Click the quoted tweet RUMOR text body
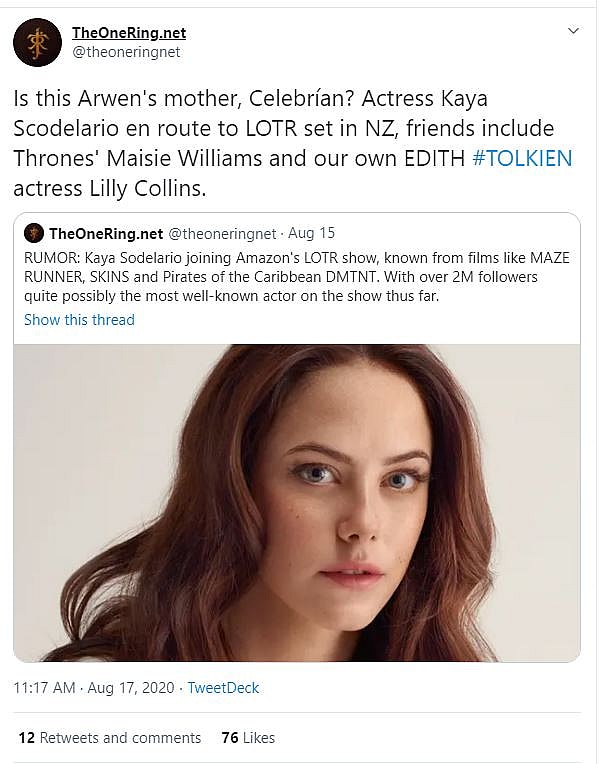Image resolution: width=601 pixels, height=764 pixels. 297,277
